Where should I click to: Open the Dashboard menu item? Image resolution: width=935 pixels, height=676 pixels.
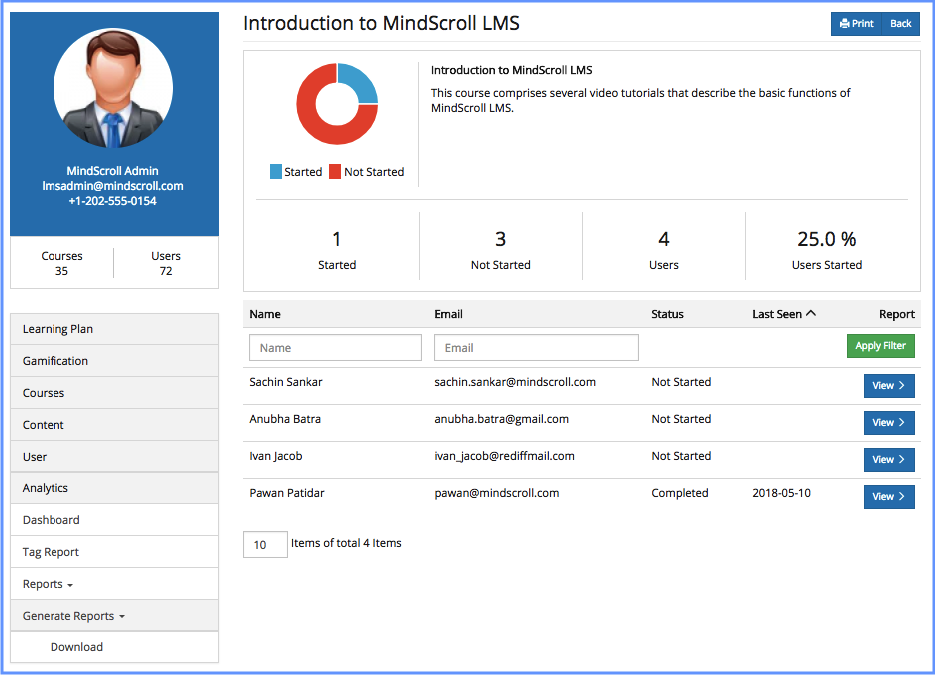(x=114, y=520)
